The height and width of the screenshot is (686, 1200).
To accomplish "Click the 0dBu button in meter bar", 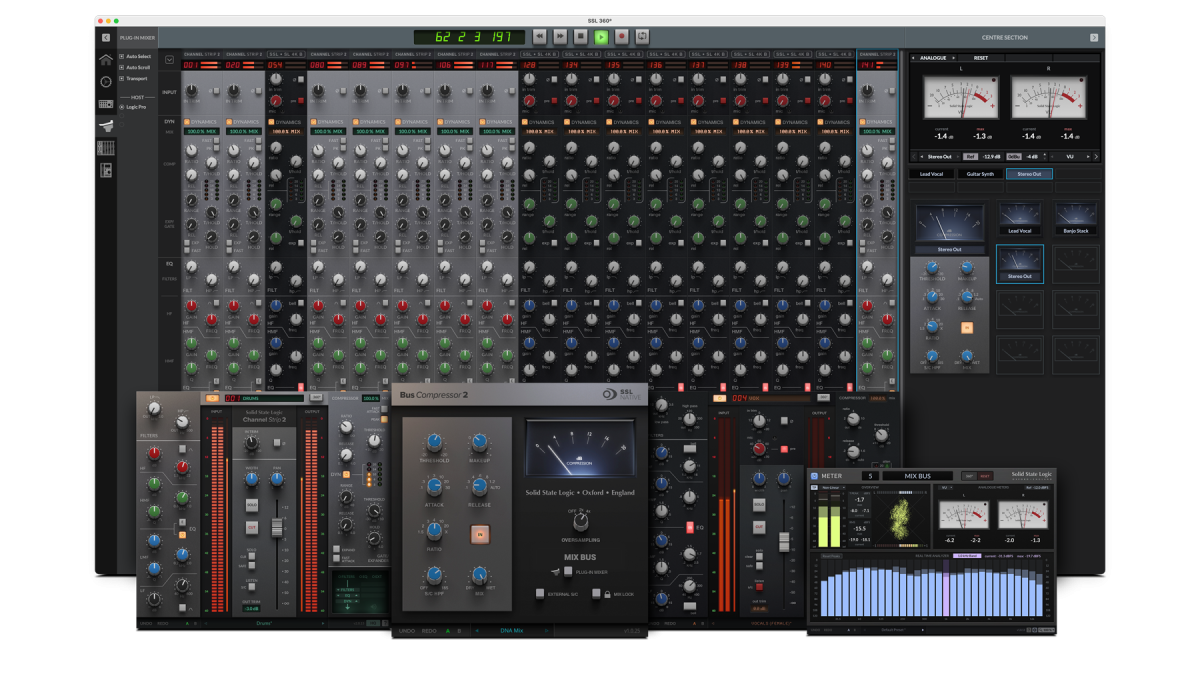I will click(x=1014, y=156).
